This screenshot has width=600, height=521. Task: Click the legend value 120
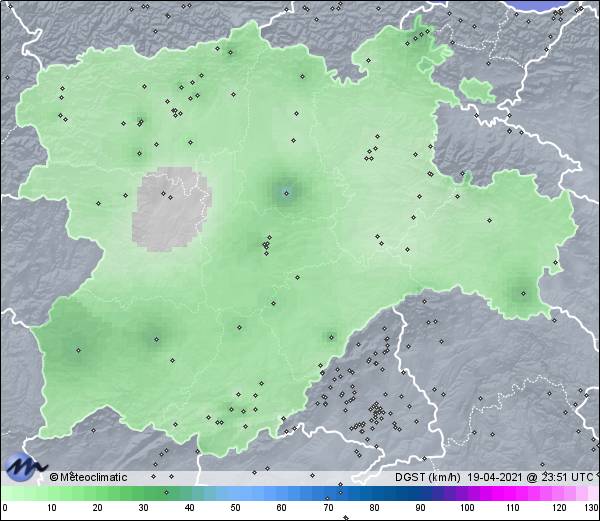[559, 508]
